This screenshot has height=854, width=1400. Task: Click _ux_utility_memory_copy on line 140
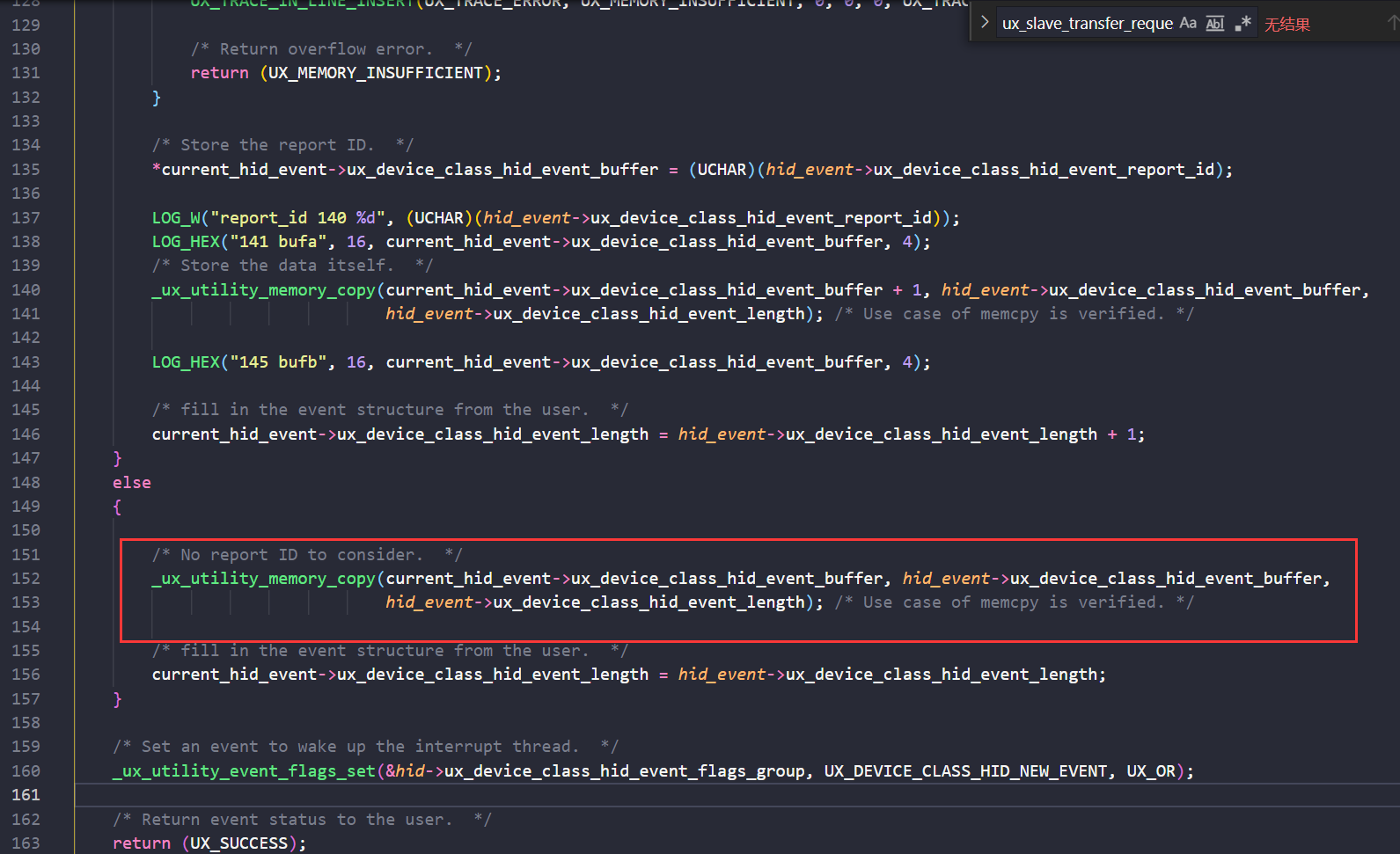pos(263,290)
